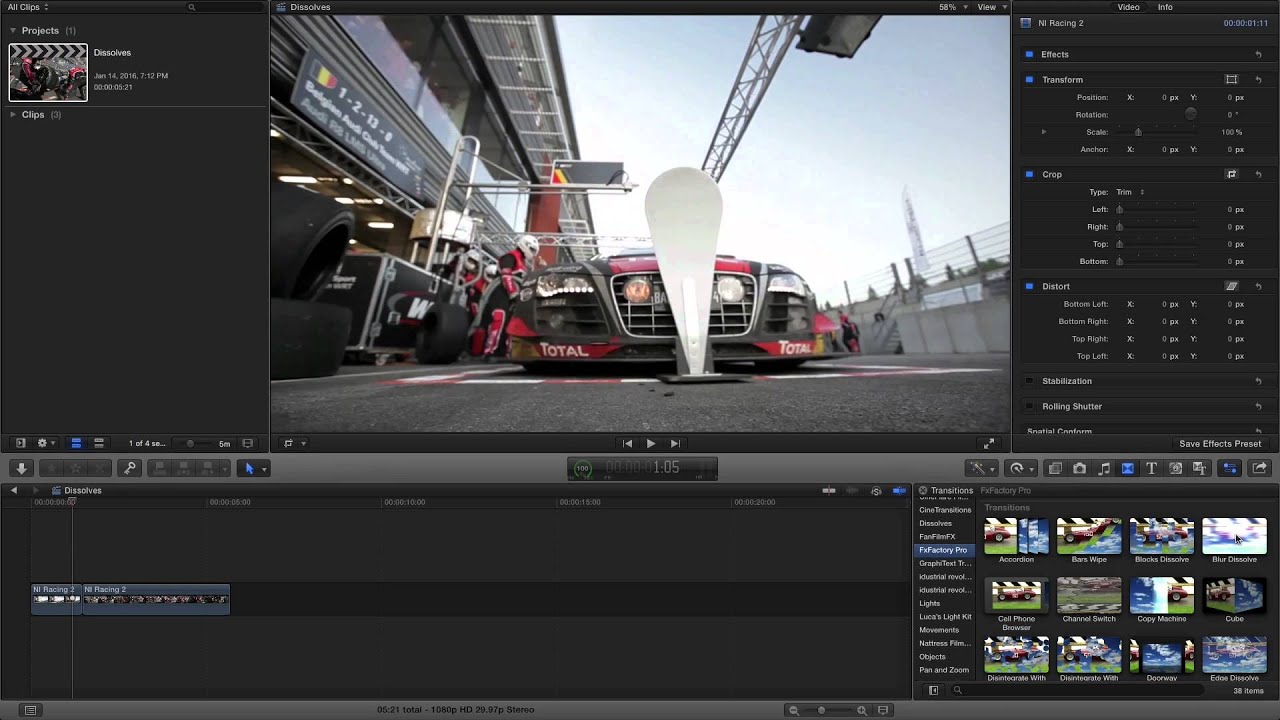The image size is (1280, 720).
Task: Open the viewer View options menu
Action: pyautogui.click(x=990, y=7)
